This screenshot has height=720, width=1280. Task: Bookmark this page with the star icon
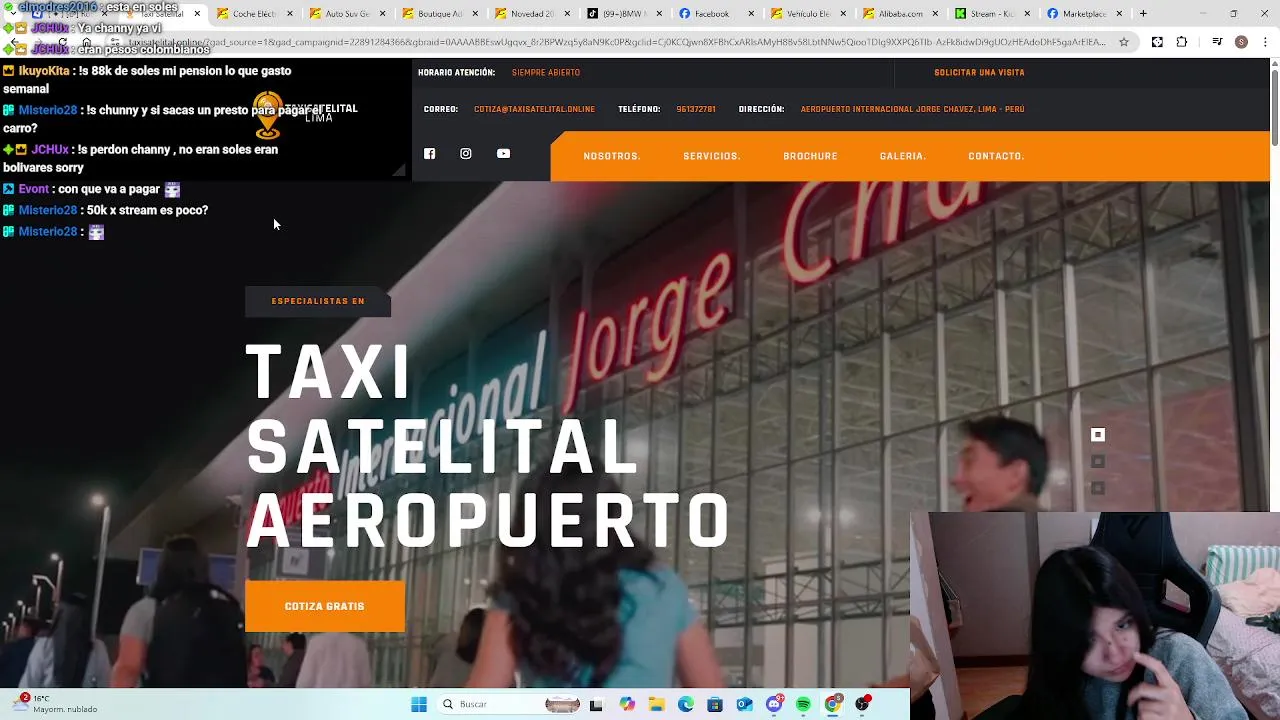(1124, 42)
